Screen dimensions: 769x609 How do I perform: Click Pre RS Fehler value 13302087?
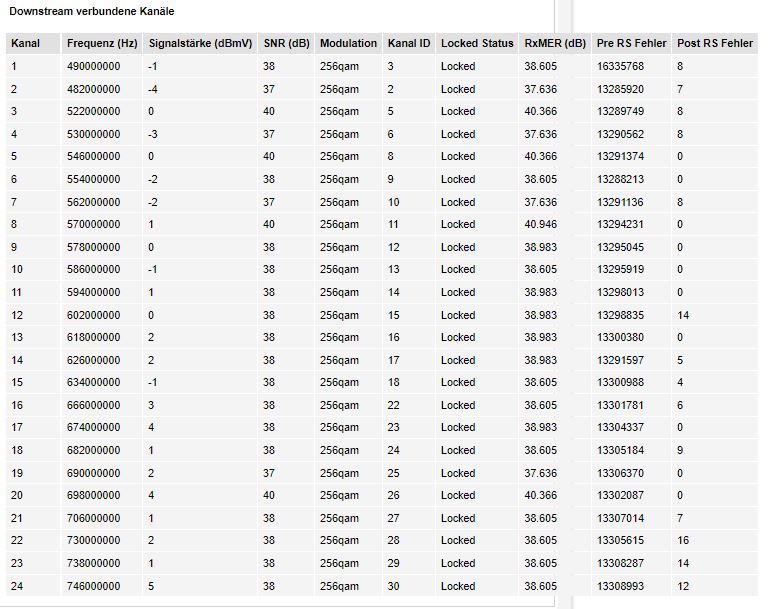click(620, 495)
